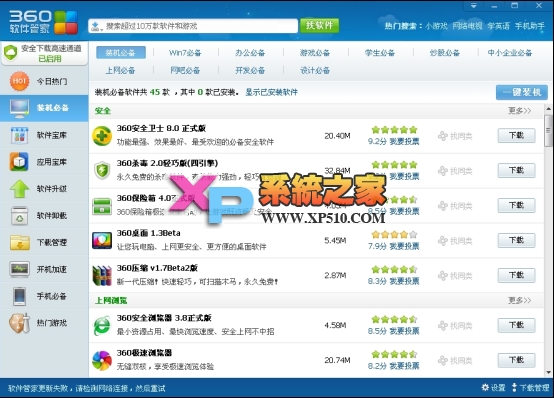
Task: Open 下载管理 in bottom status bar
Action: [531, 387]
